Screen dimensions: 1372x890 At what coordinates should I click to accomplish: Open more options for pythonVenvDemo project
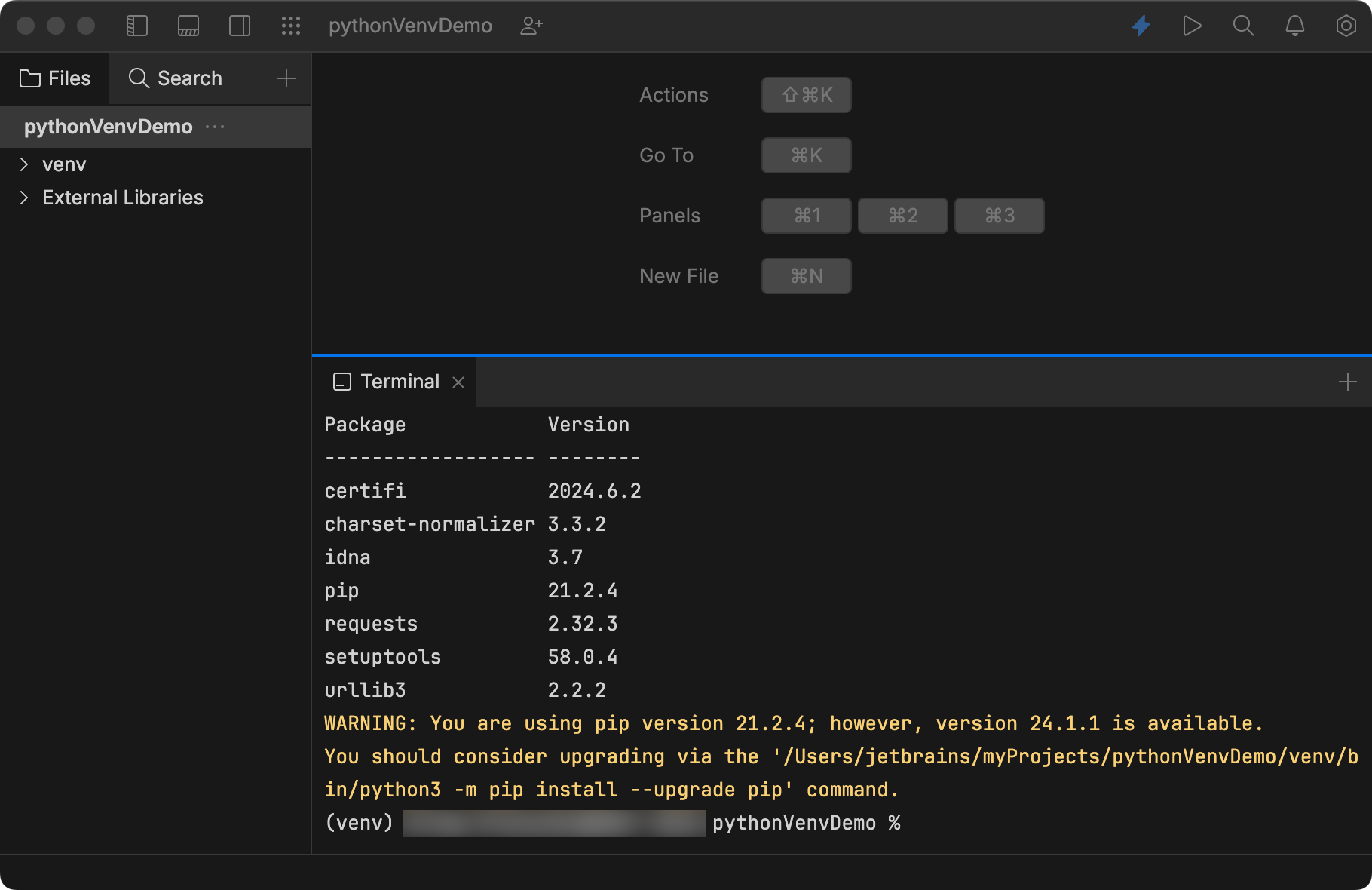(x=215, y=127)
